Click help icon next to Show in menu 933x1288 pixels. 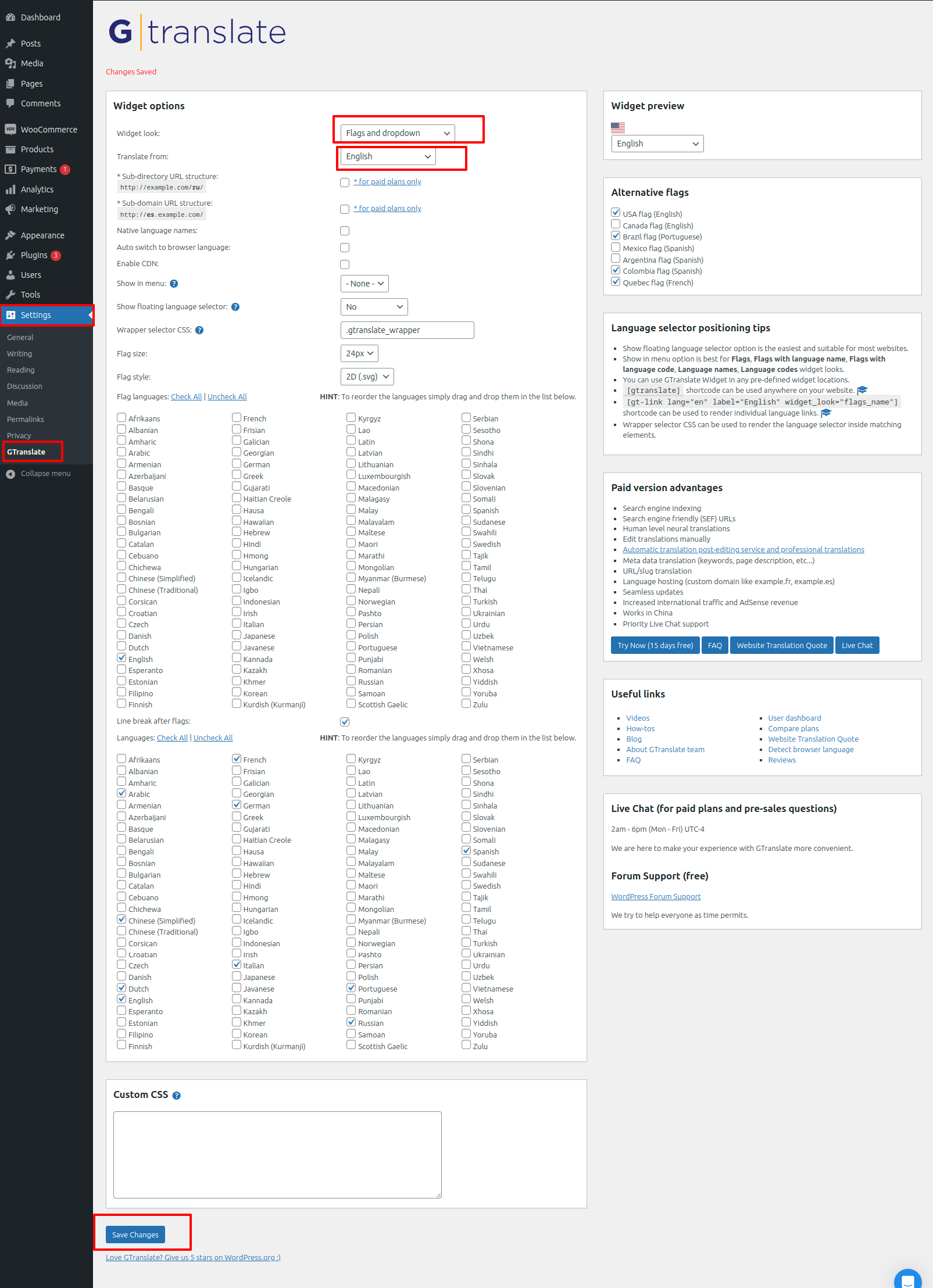(x=174, y=284)
